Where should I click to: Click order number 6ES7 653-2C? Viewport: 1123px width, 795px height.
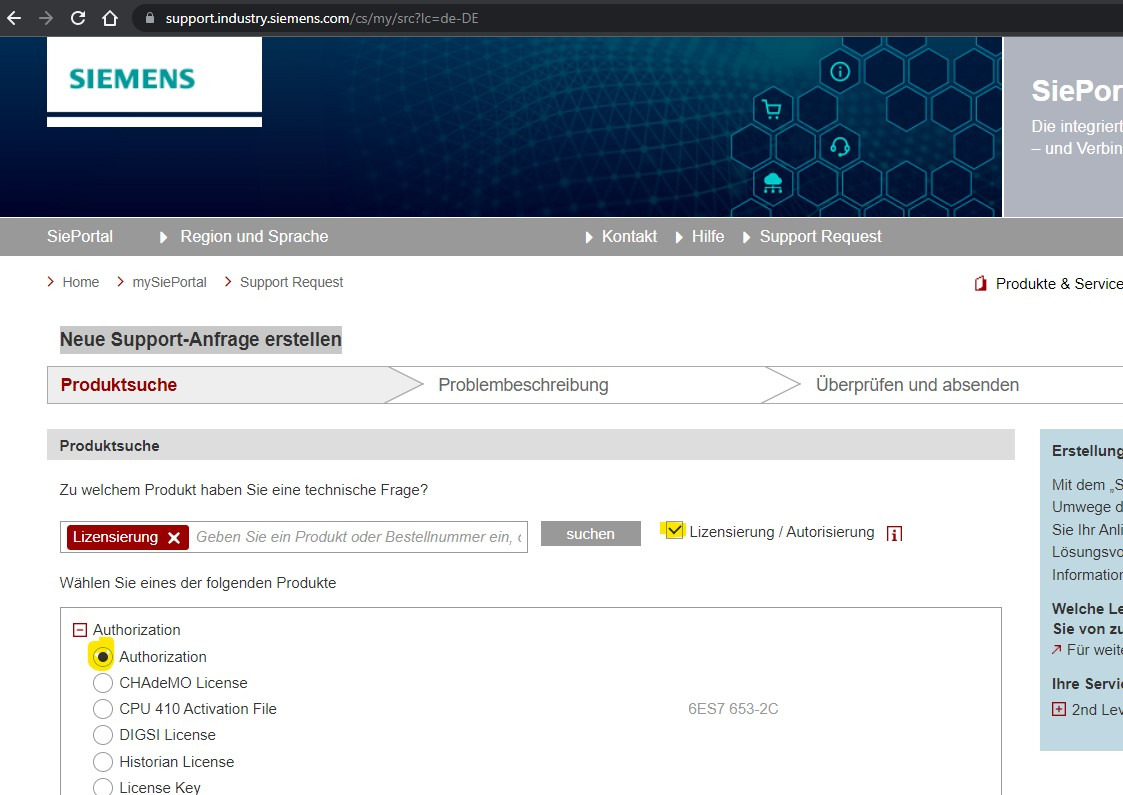pos(733,709)
